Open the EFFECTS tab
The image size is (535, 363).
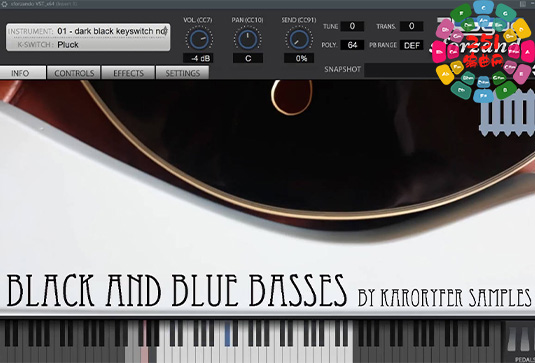click(128, 73)
